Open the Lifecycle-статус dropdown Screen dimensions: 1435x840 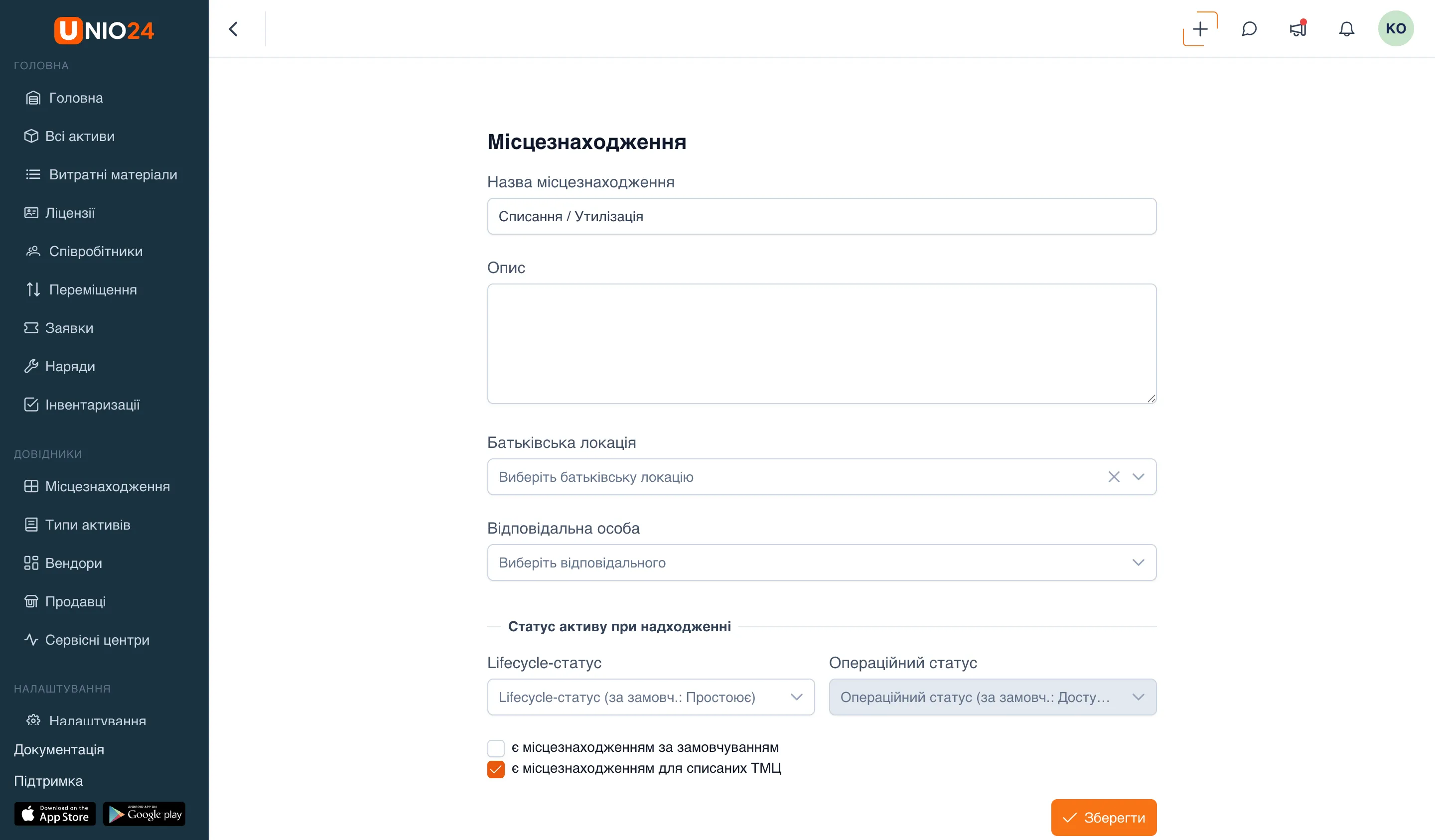[651, 697]
